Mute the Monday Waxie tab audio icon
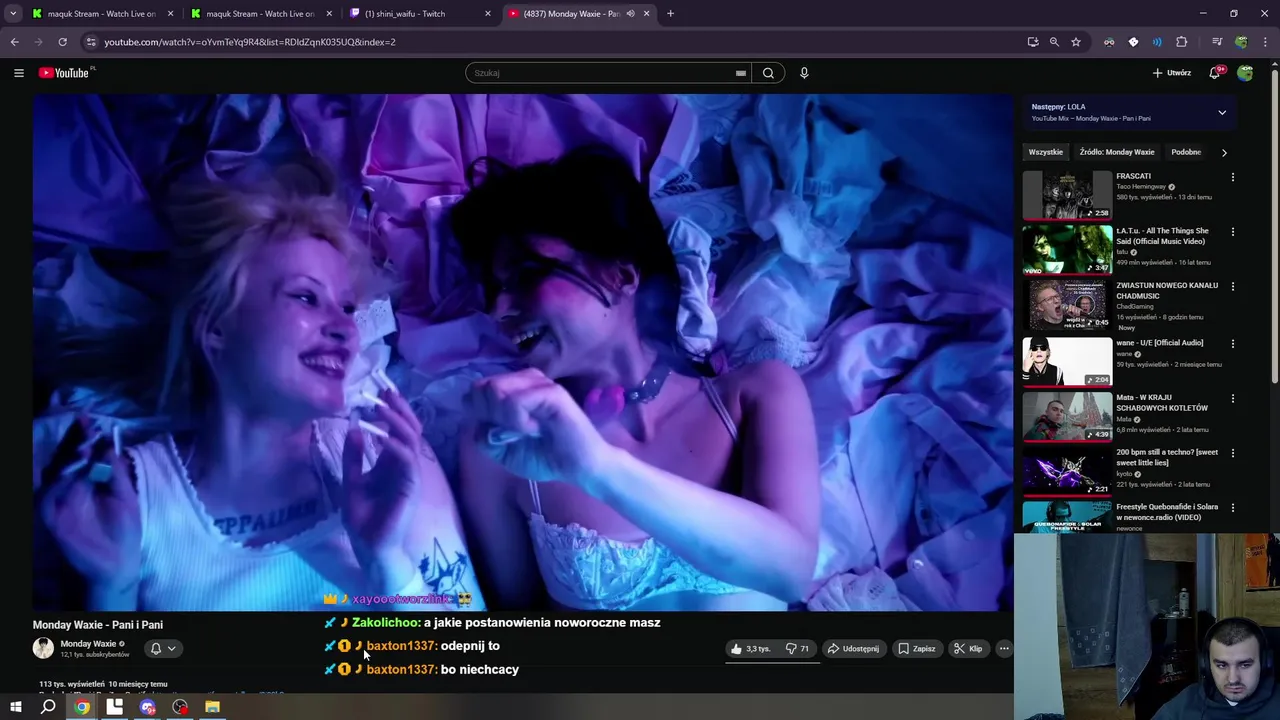This screenshot has width=1280, height=720. (x=630, y=14)
